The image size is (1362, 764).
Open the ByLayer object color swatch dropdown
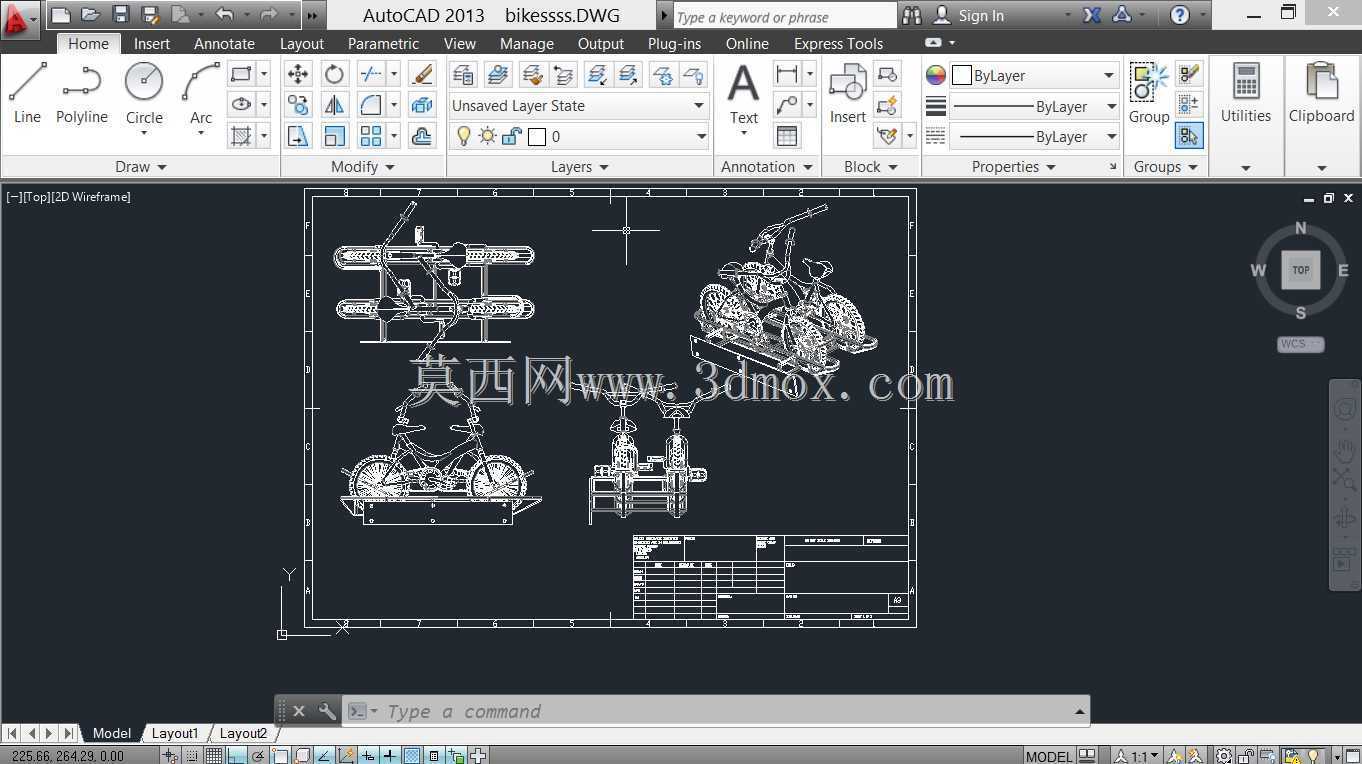pos(1034,75)
